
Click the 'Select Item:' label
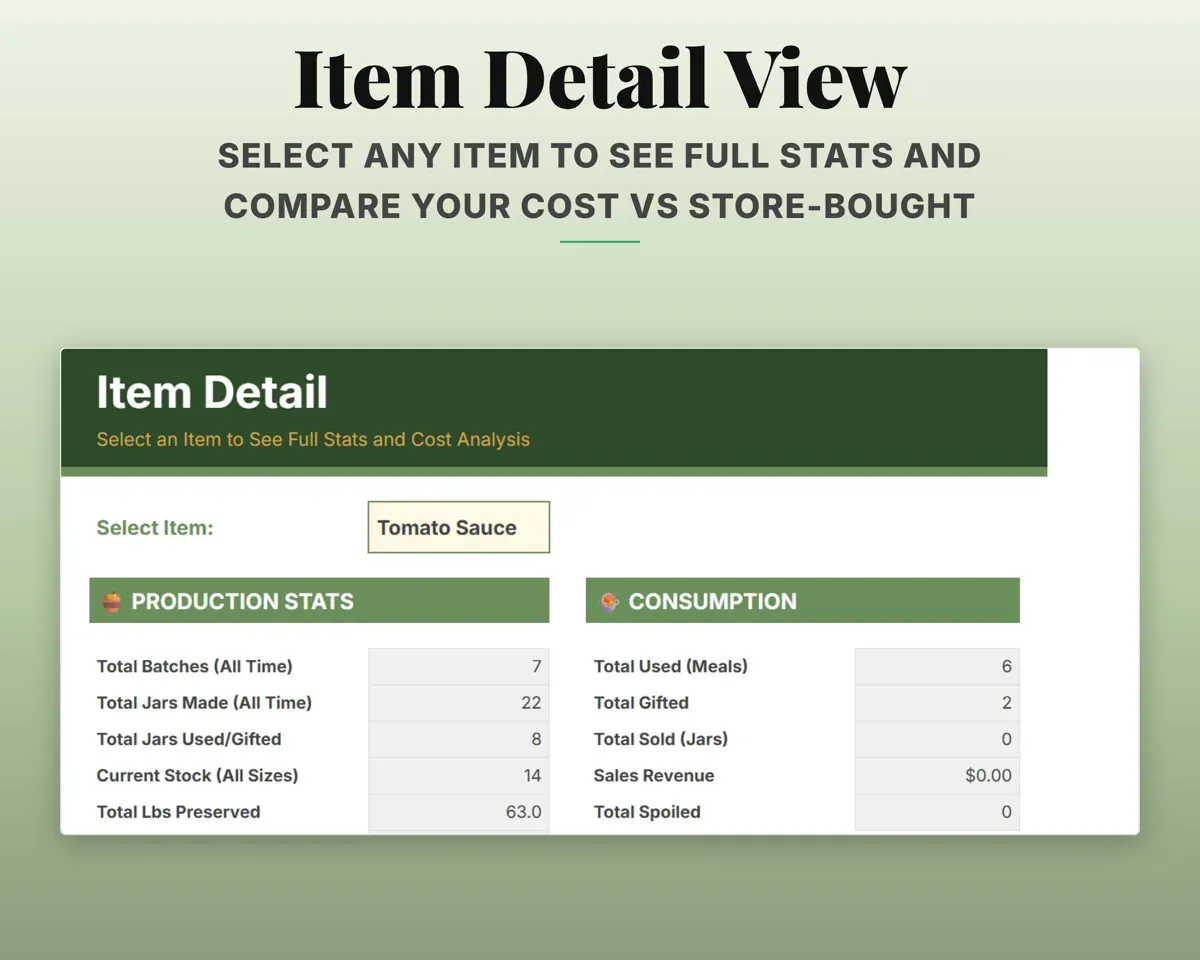(x=155, y=528)
